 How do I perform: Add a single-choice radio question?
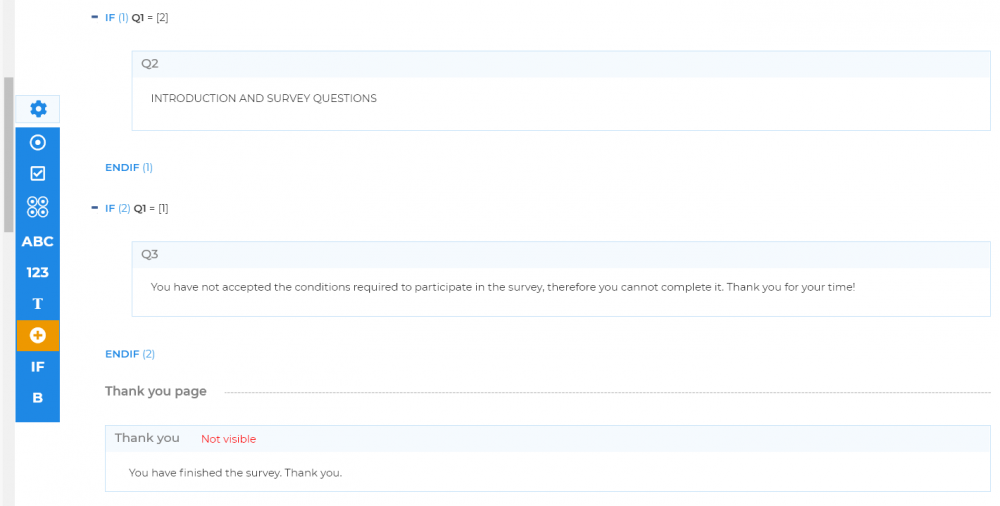tap(38, 142)
